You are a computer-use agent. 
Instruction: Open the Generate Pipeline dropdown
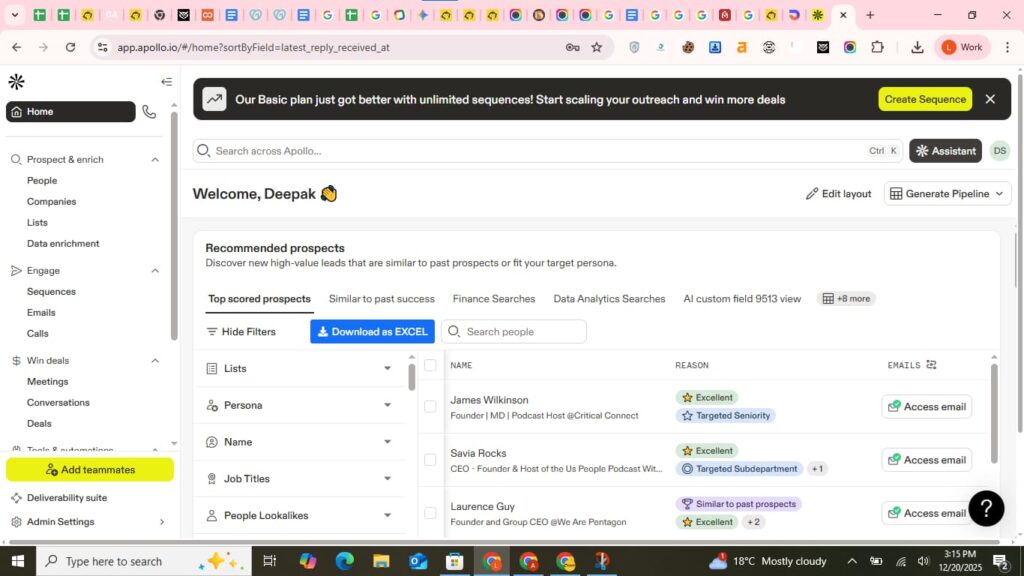coord(945,193)
